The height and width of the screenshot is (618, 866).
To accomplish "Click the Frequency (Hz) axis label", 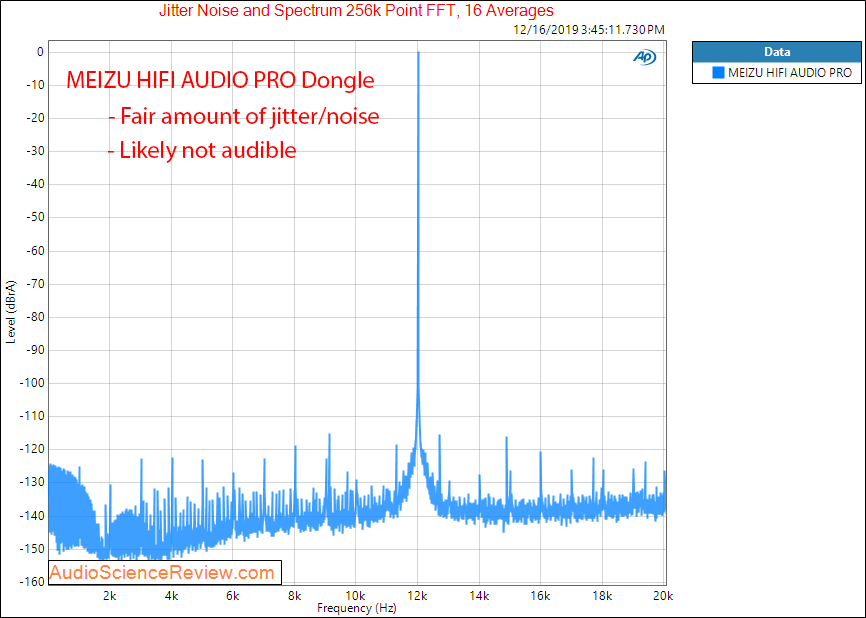I will pos(357,608).
